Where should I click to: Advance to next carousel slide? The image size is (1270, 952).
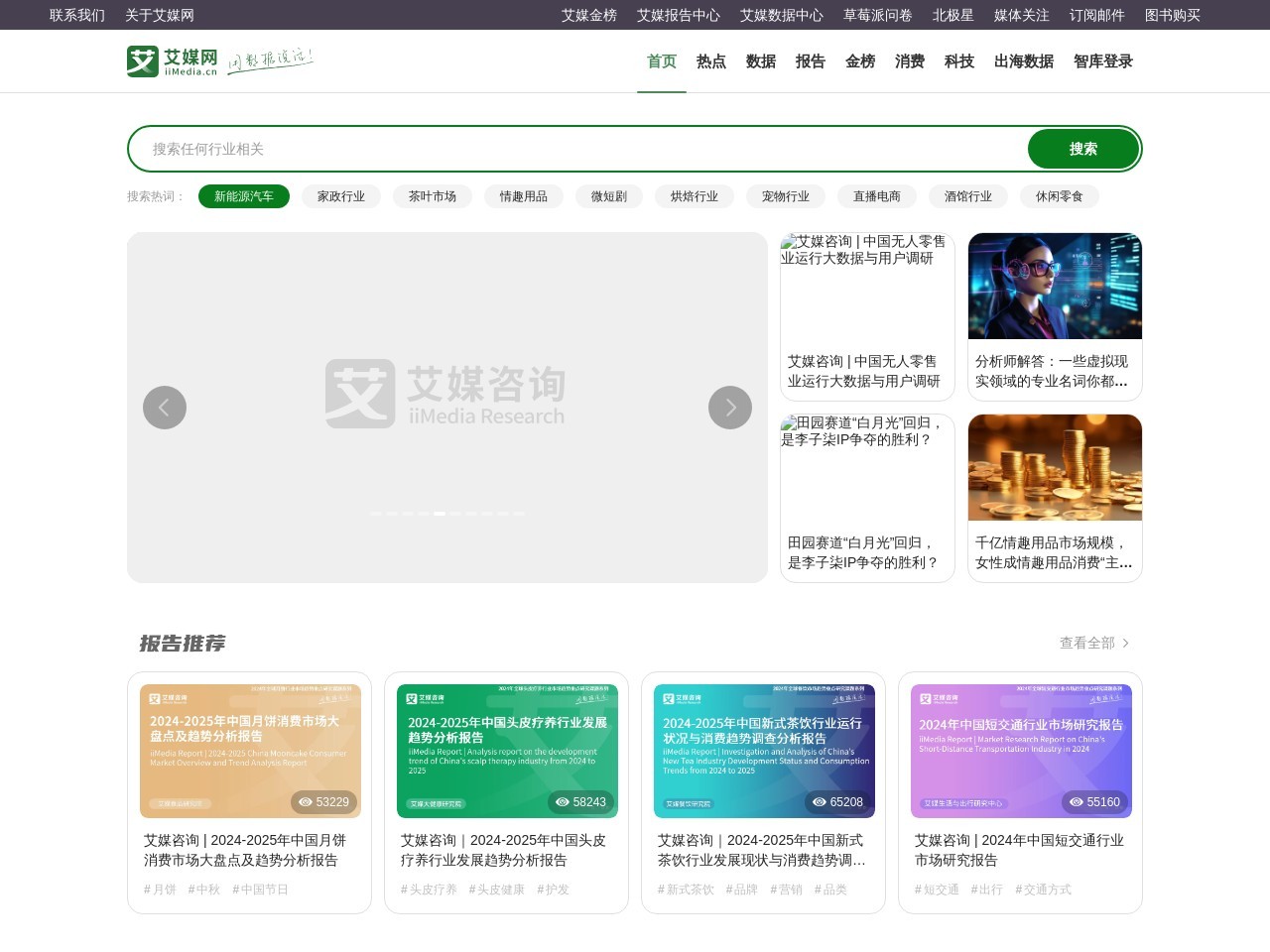[x=730, y=408]
